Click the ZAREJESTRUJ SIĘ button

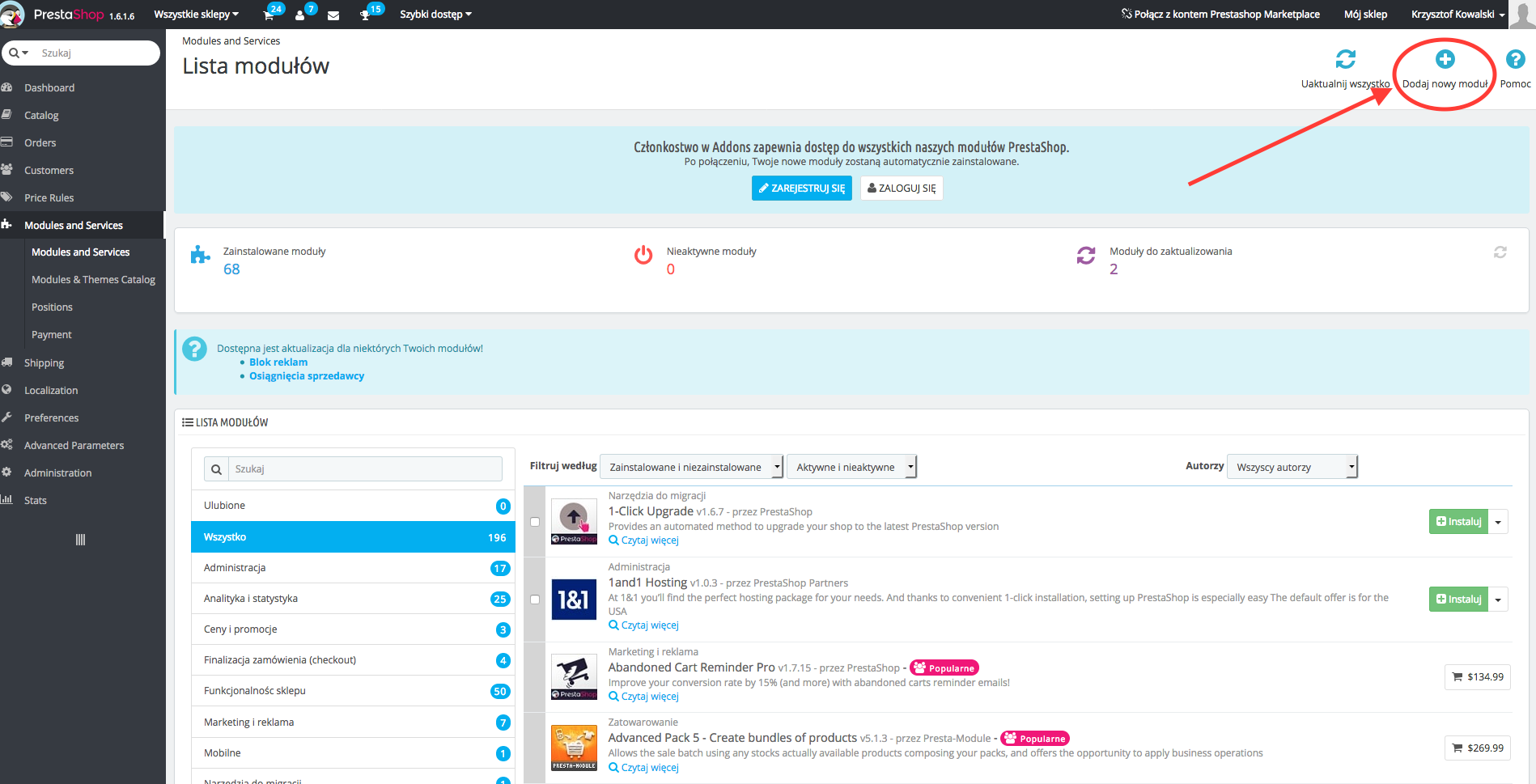pyautogui.click(x=801, y=188)
